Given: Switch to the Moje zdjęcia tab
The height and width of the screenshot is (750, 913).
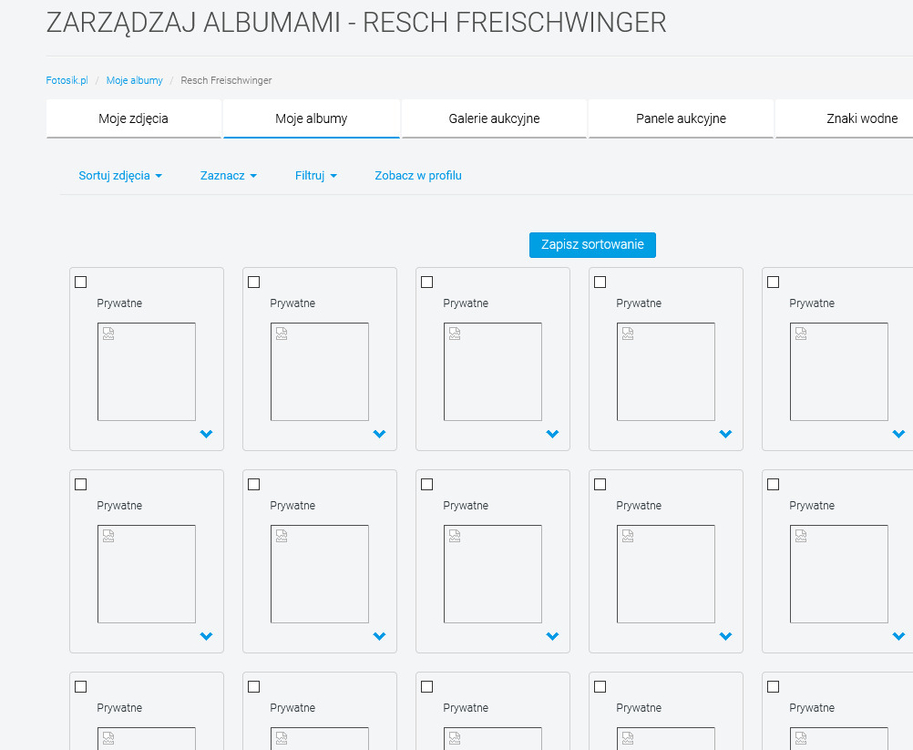Looking at the screenshot, I should [133, 119].
